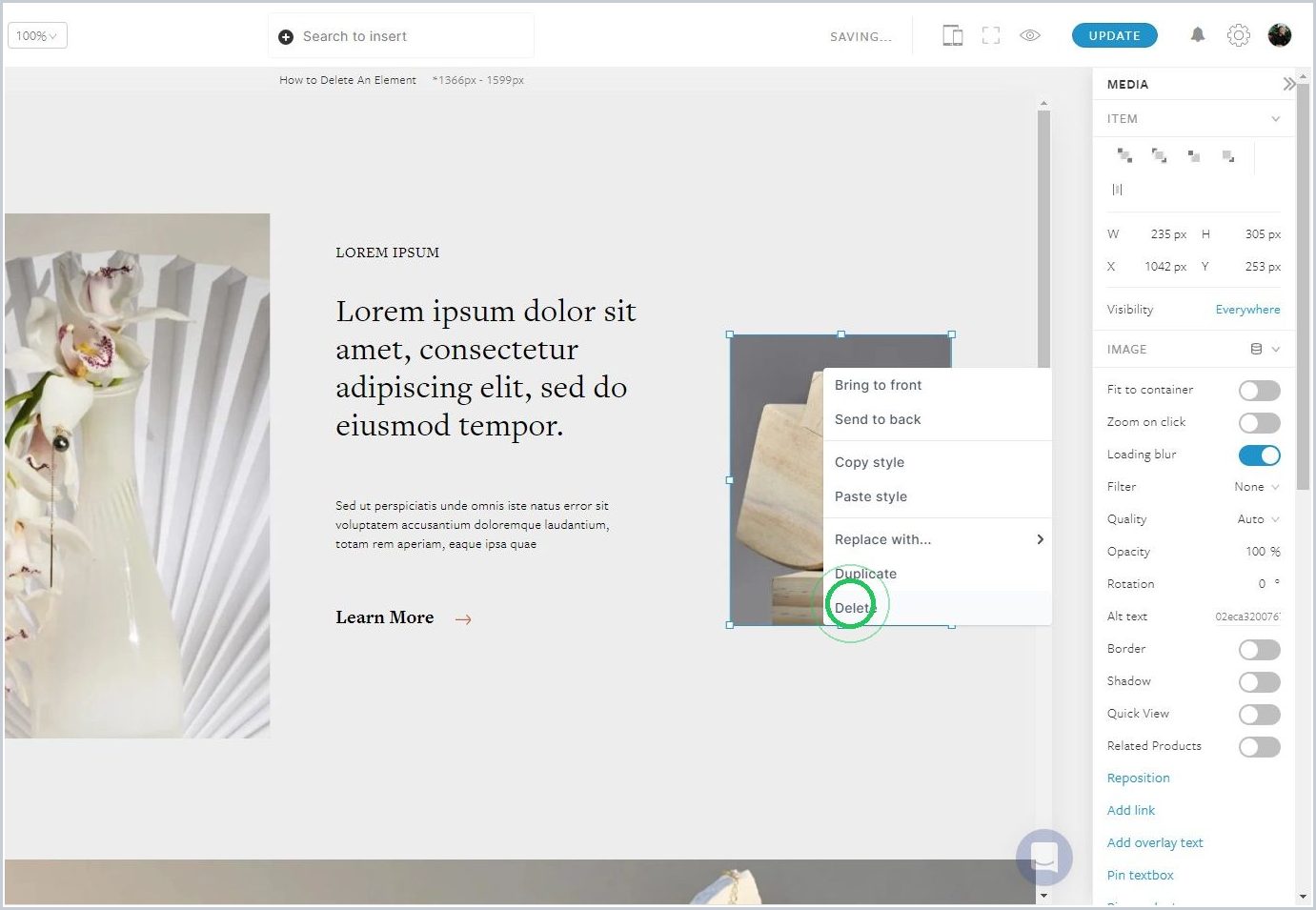Open the user profile avatar menu

pos(1280,35)
